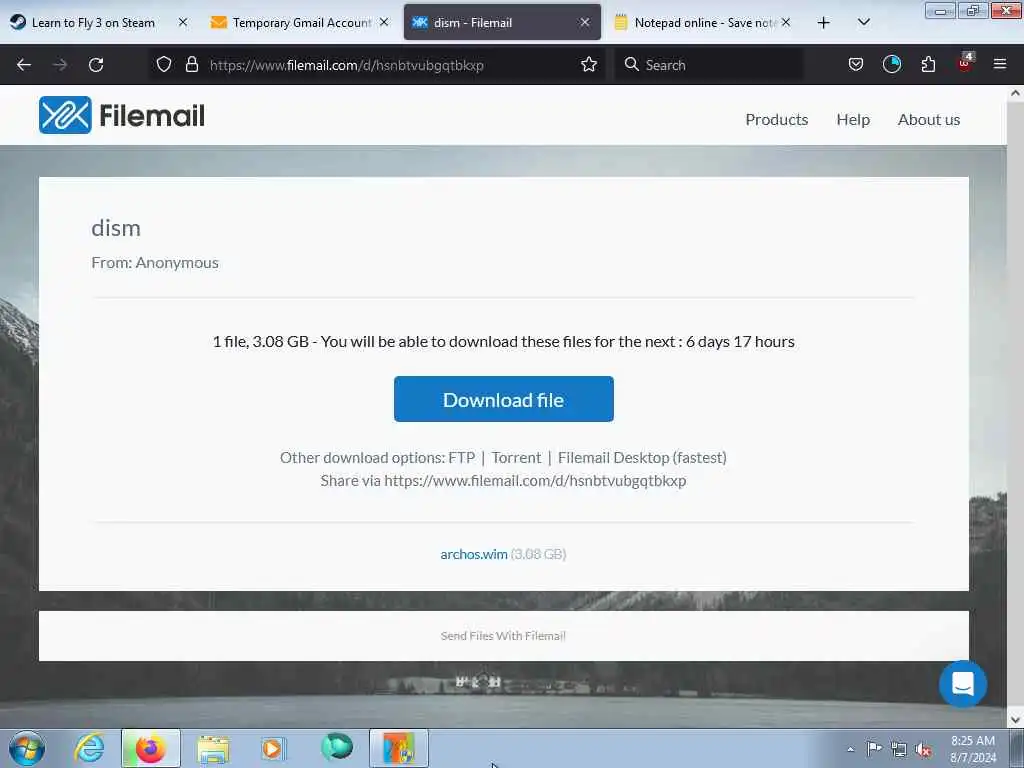Click the browser back arrow
The image size is (1024, 768).
tap(24, 65)
